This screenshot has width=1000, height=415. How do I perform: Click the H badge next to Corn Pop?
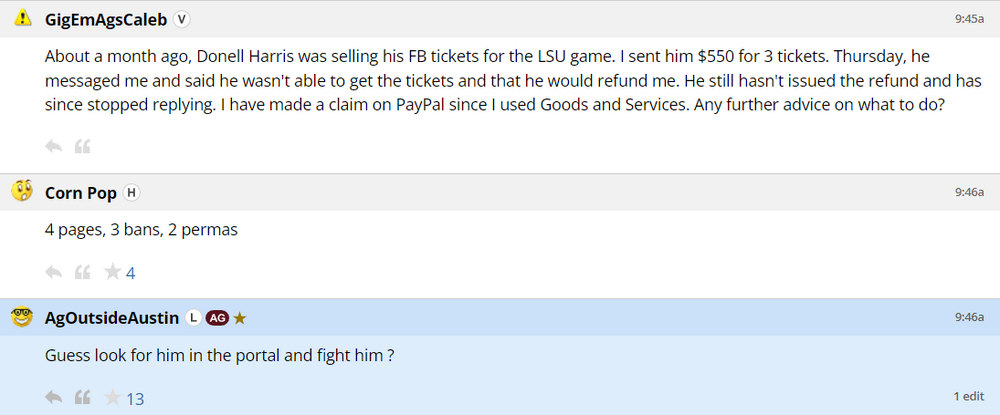pyautogui.click(x=131, y=193)
